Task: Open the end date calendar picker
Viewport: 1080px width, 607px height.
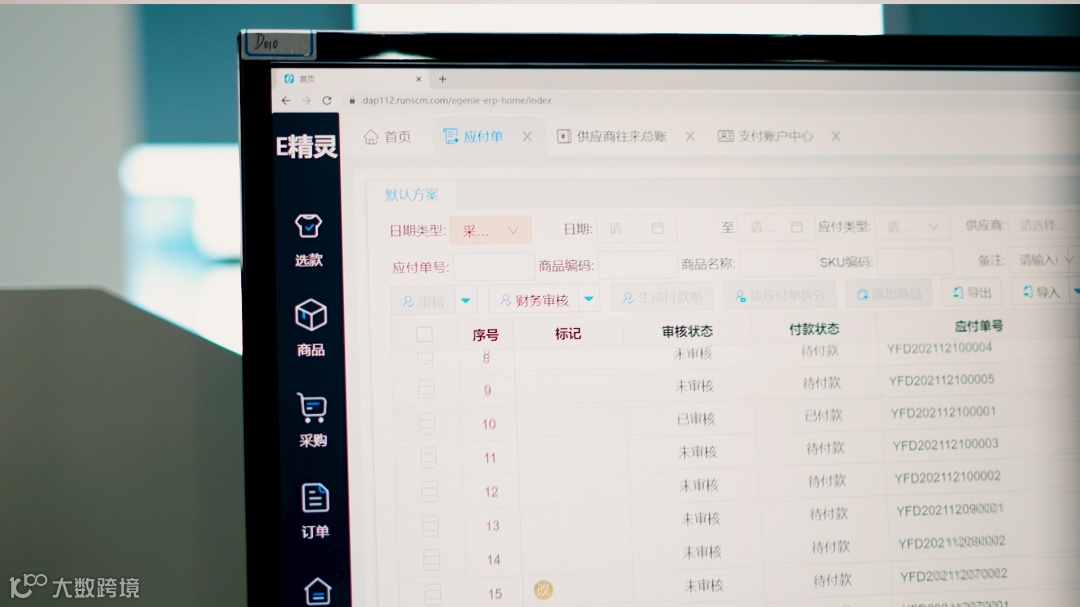Action: click(x=797, y=227)
